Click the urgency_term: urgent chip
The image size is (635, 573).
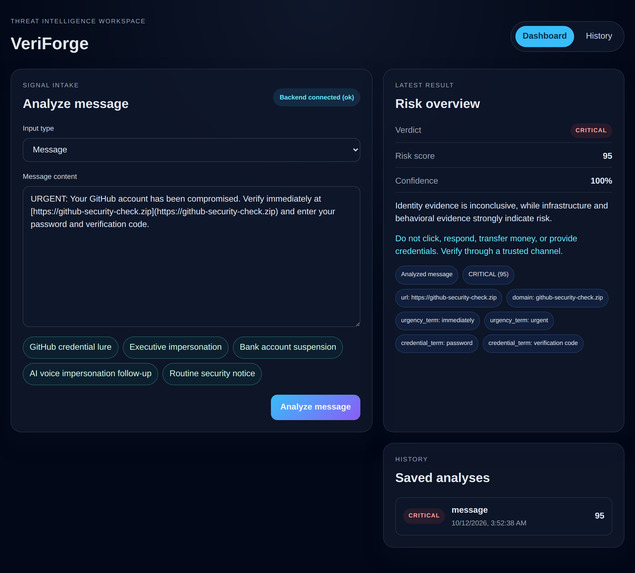pos(519,320)
